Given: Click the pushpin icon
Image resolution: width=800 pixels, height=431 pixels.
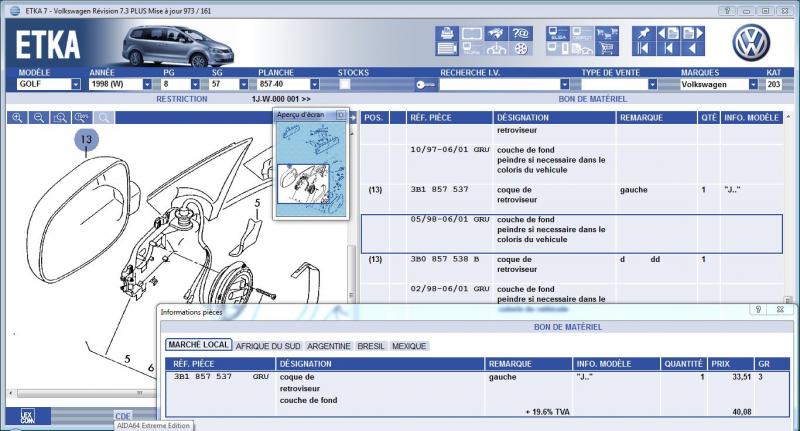Looking at the screenshot, I should pyautogui.click(x=643, y=34).
